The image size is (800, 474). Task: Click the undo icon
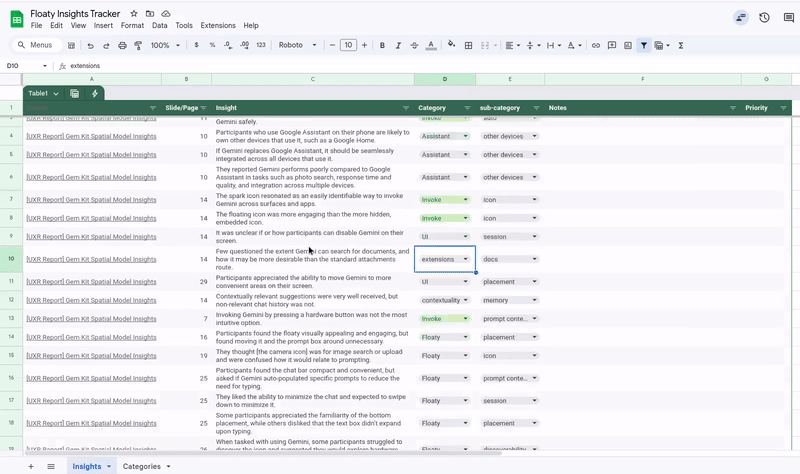pos(90,45)
